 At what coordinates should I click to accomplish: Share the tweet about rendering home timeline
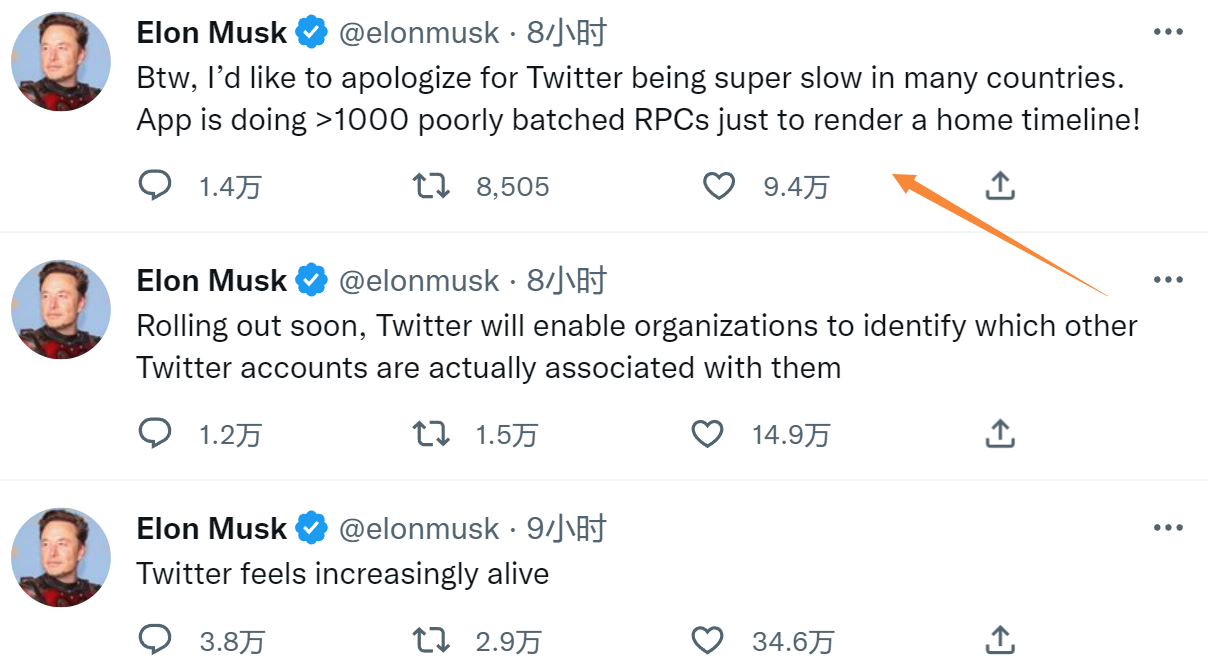[1000, 186]
